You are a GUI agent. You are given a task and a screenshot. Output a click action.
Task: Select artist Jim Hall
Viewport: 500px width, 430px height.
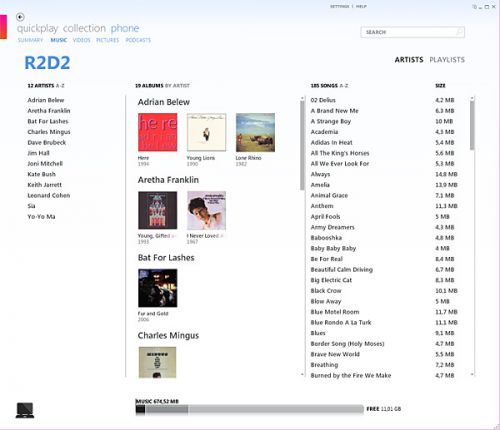38,153
